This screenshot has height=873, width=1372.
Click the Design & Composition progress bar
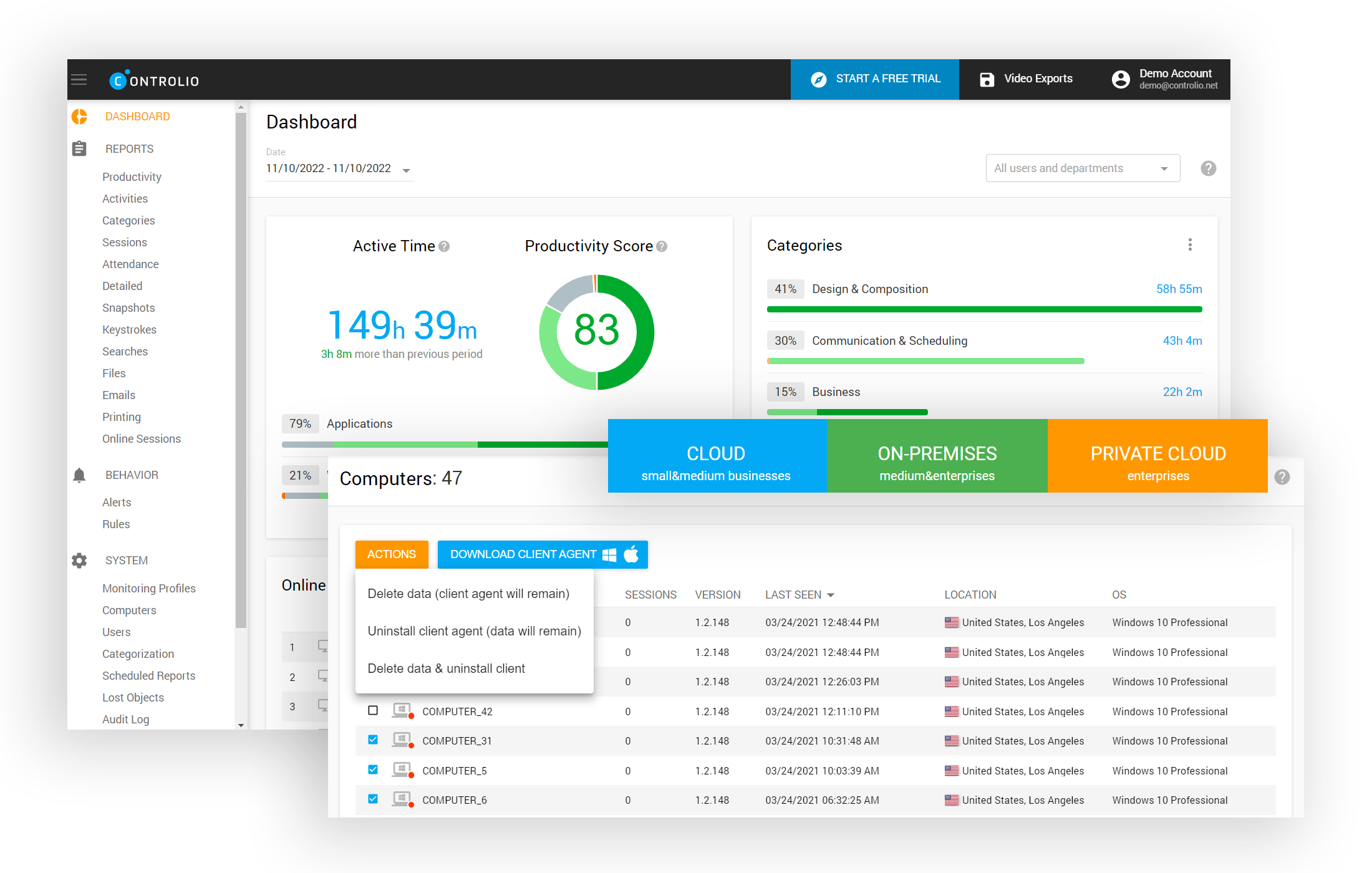click(x=984, y=309)
